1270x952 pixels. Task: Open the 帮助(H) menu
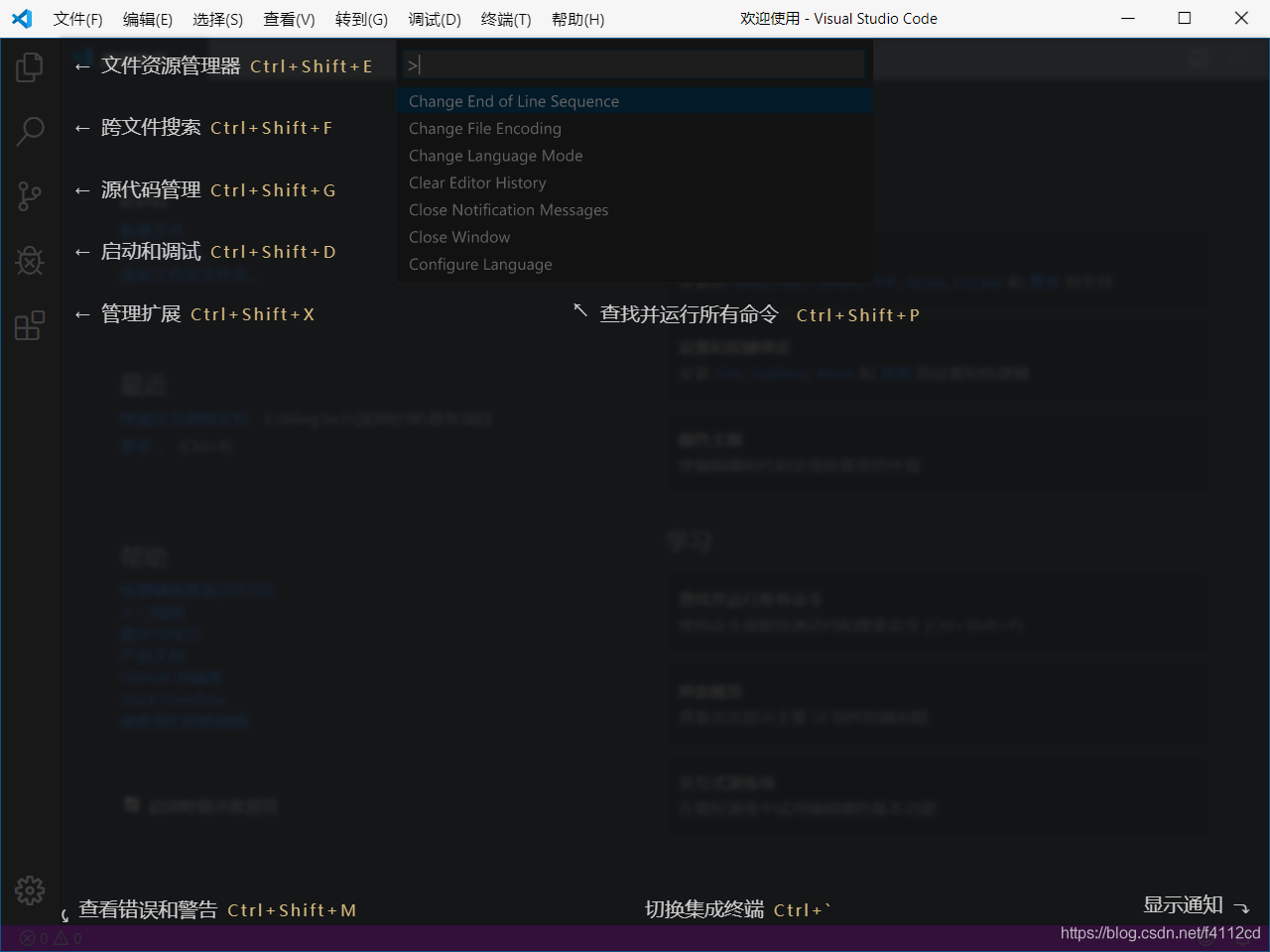578,19
